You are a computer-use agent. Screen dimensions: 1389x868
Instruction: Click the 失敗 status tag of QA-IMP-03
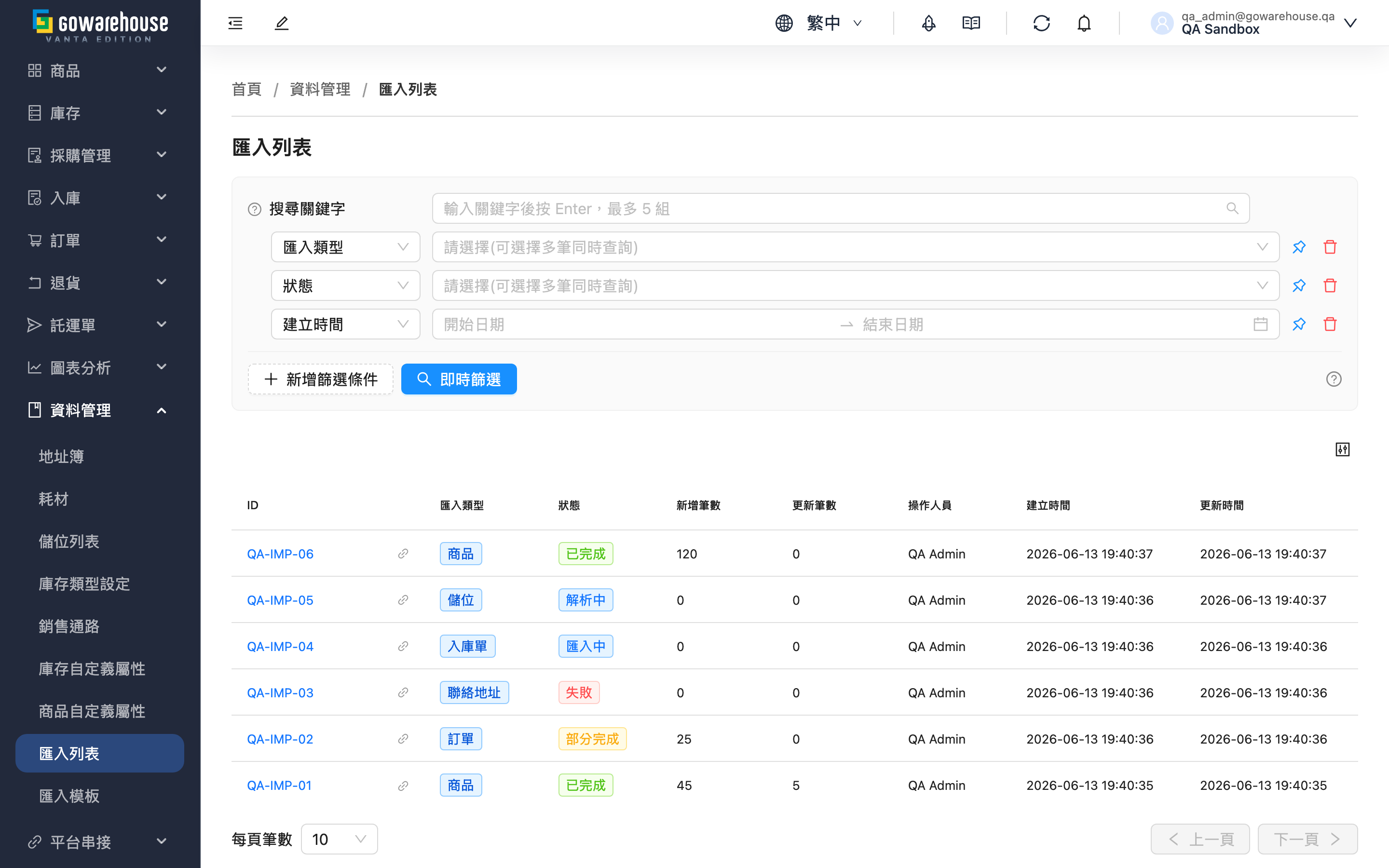pos(579,692)
